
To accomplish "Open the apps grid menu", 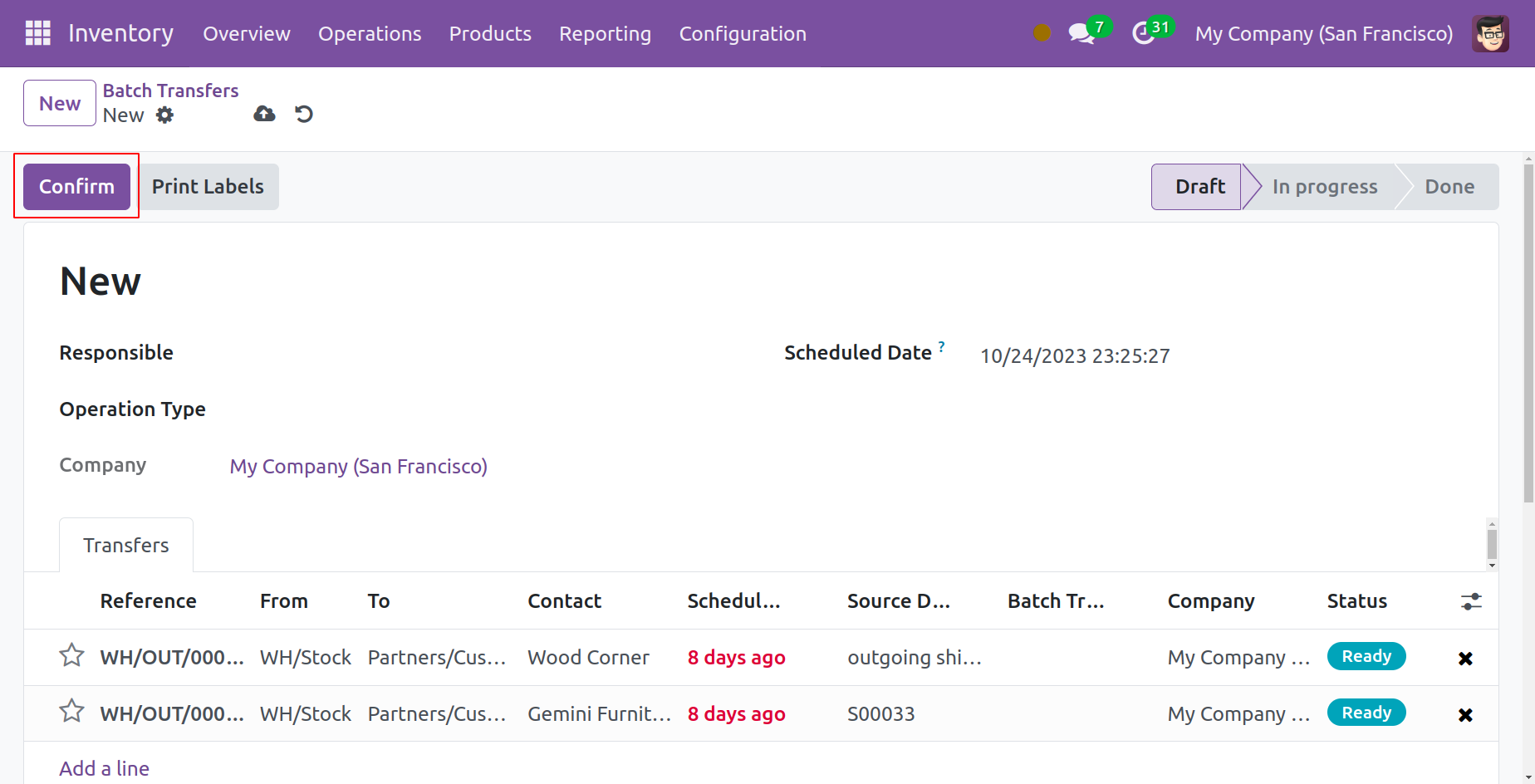I will (38, 33).
